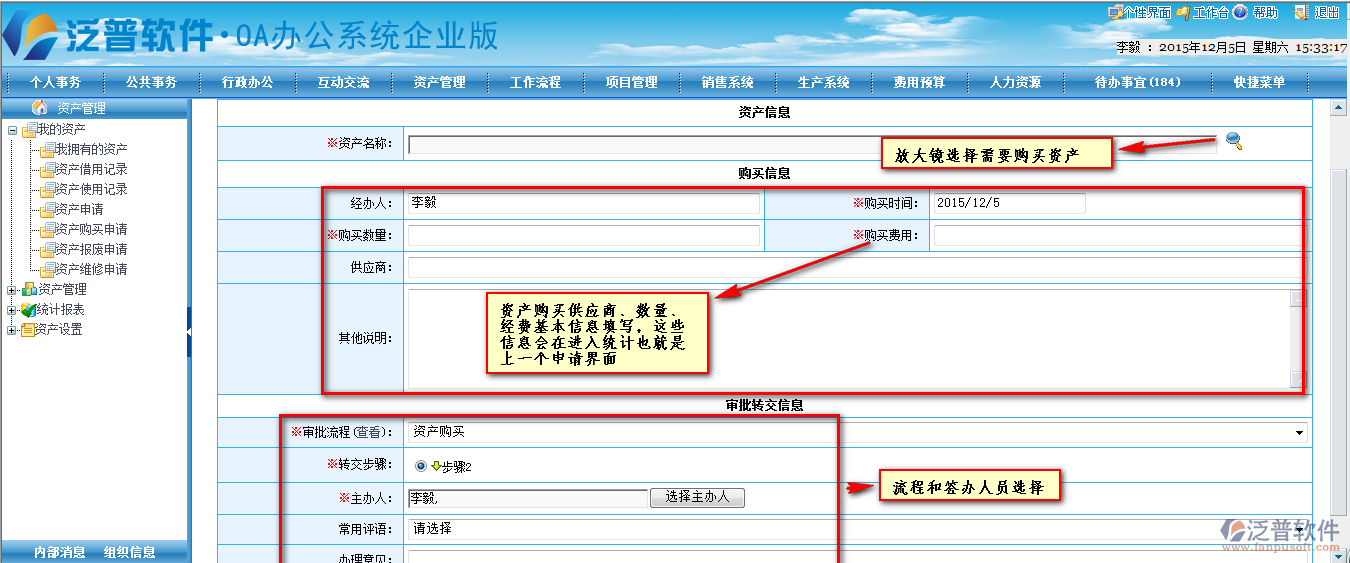Click the icon next to 资产借用记录
This screenshot has height=563, width=1350.
coord(47,169)
